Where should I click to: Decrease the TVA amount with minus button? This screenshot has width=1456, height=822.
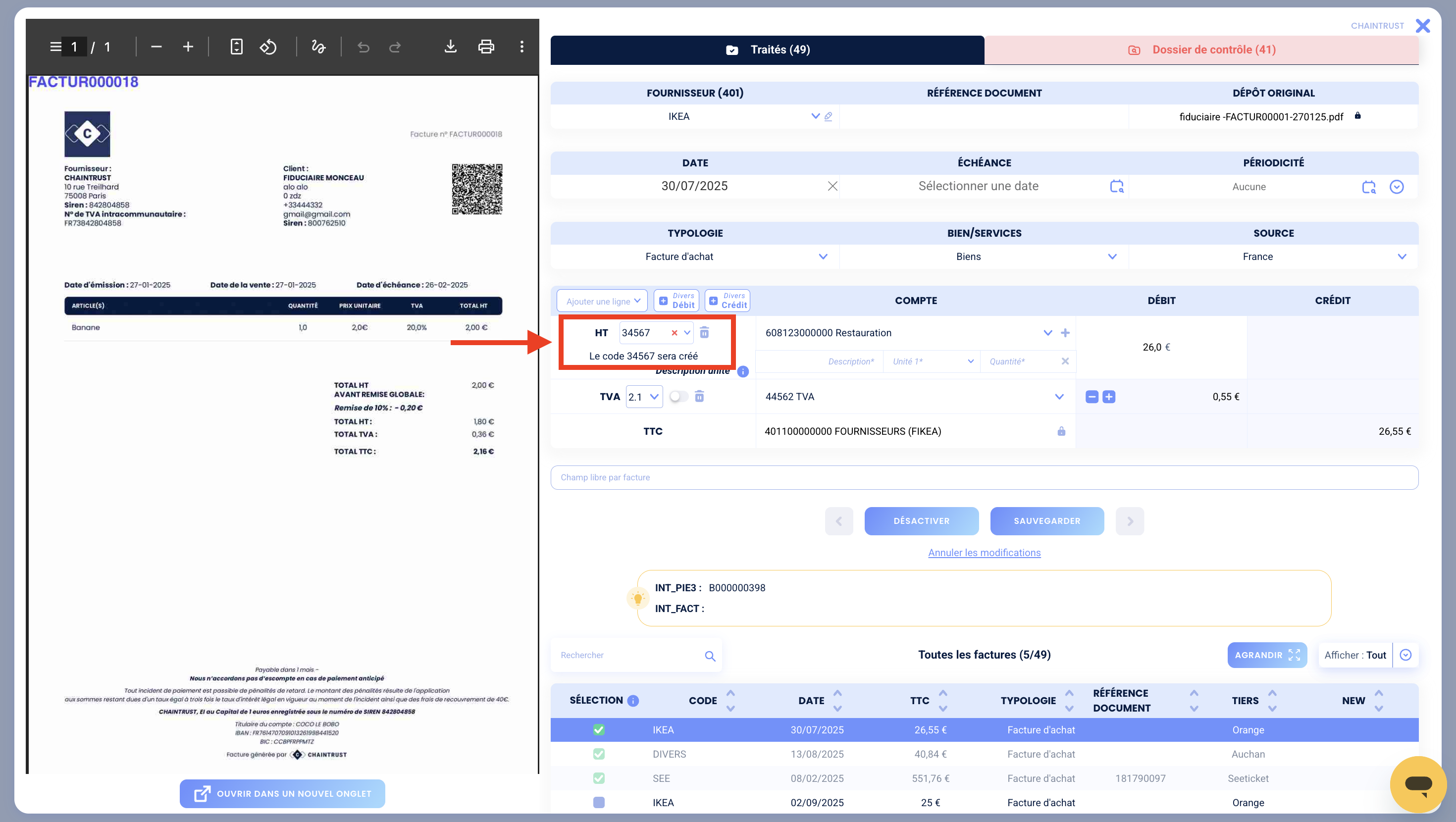click(1092, 397)
